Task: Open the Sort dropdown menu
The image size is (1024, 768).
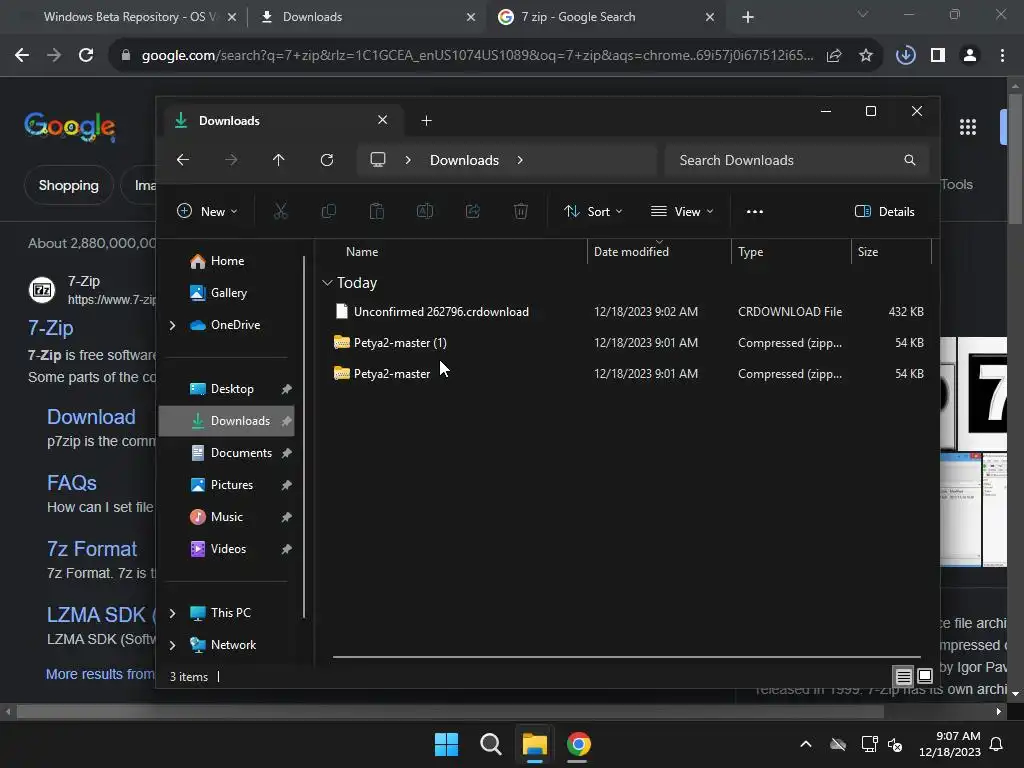Action: (x=593, y=211)
